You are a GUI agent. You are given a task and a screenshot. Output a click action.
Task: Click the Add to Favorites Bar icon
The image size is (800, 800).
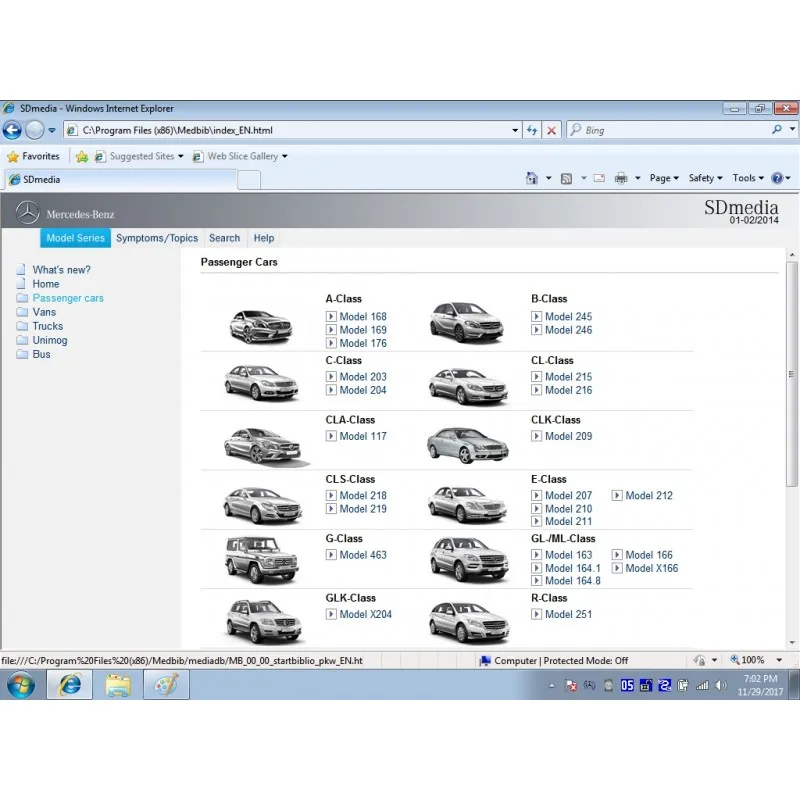pyautogui.click(x=82, y=157)
